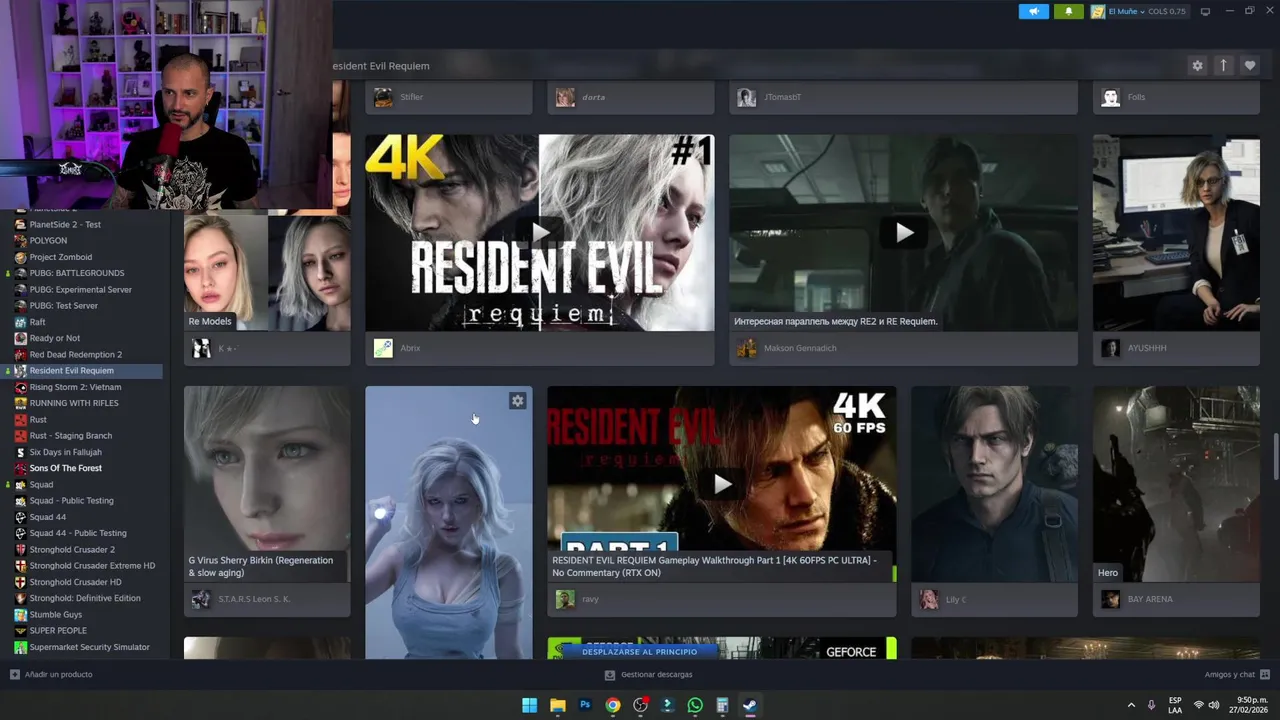Click Desplazarse al principio button
This screenshot has height=720, width=1280.
click(x=640, y=651)
